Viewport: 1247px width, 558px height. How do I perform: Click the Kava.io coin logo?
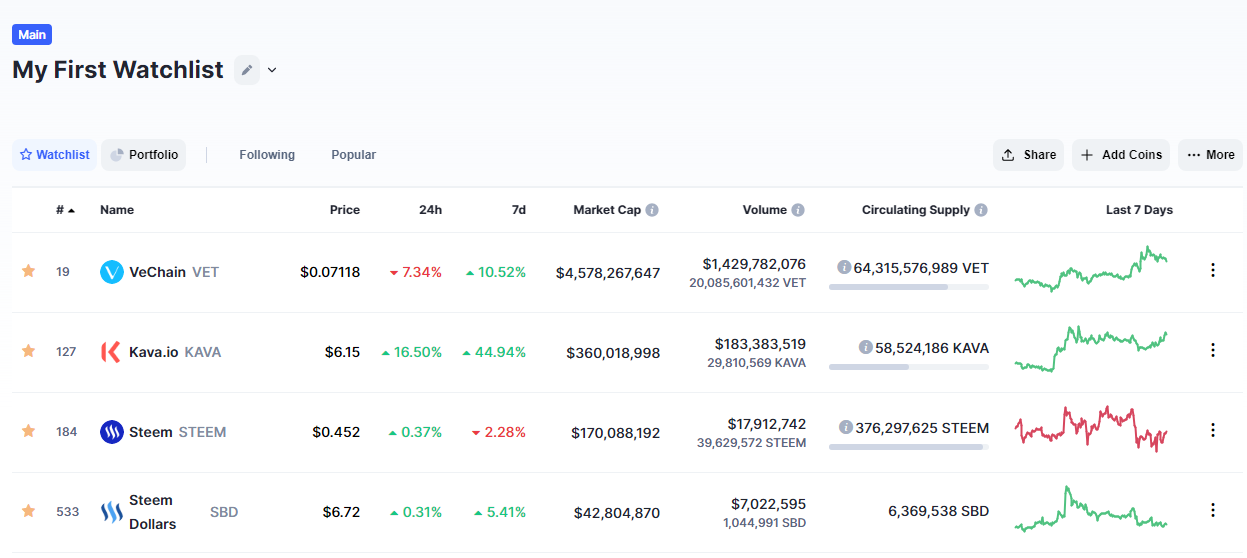point(112,351)
